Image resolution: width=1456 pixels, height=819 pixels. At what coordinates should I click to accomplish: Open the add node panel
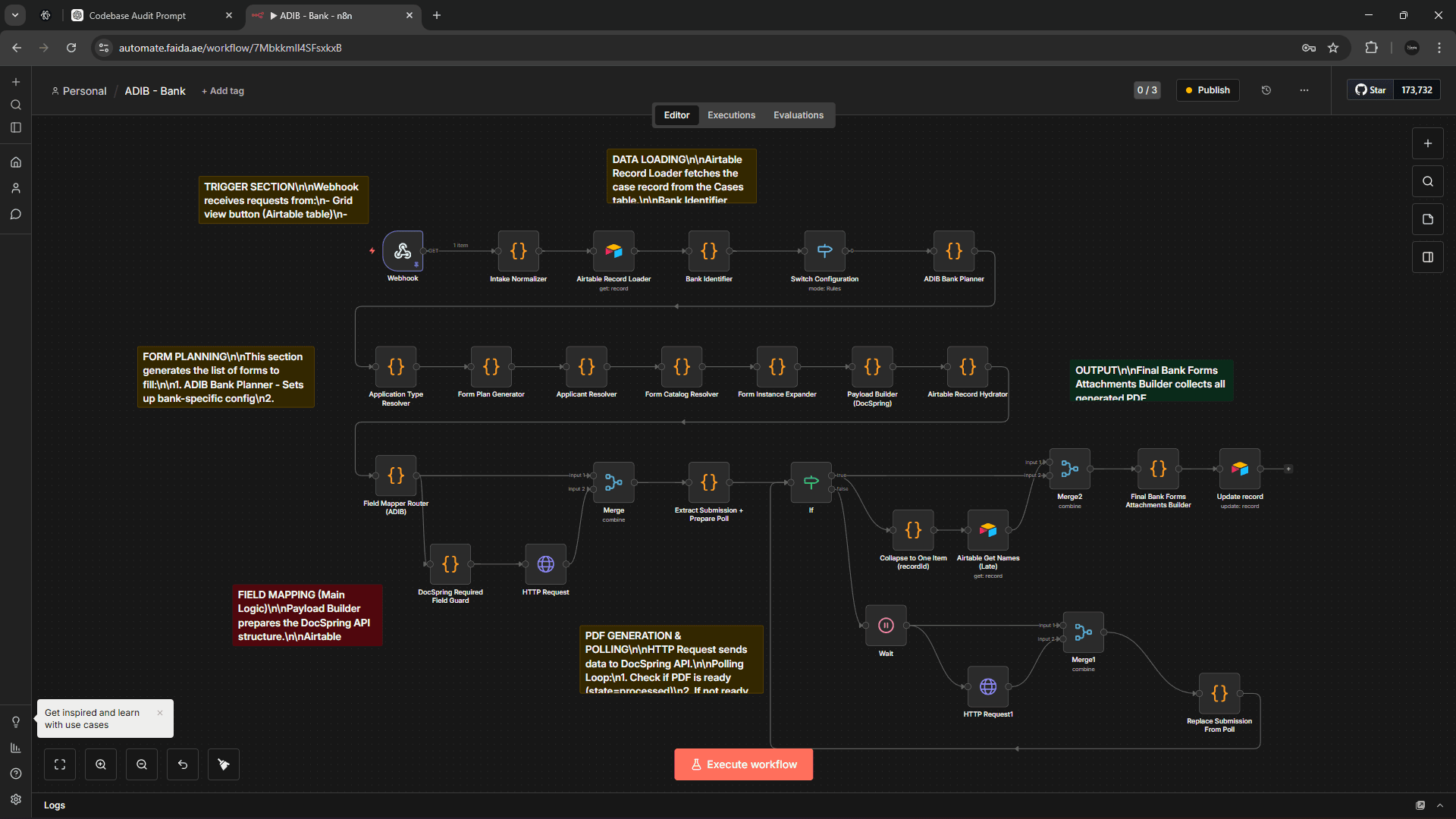tap(1428, 143)
